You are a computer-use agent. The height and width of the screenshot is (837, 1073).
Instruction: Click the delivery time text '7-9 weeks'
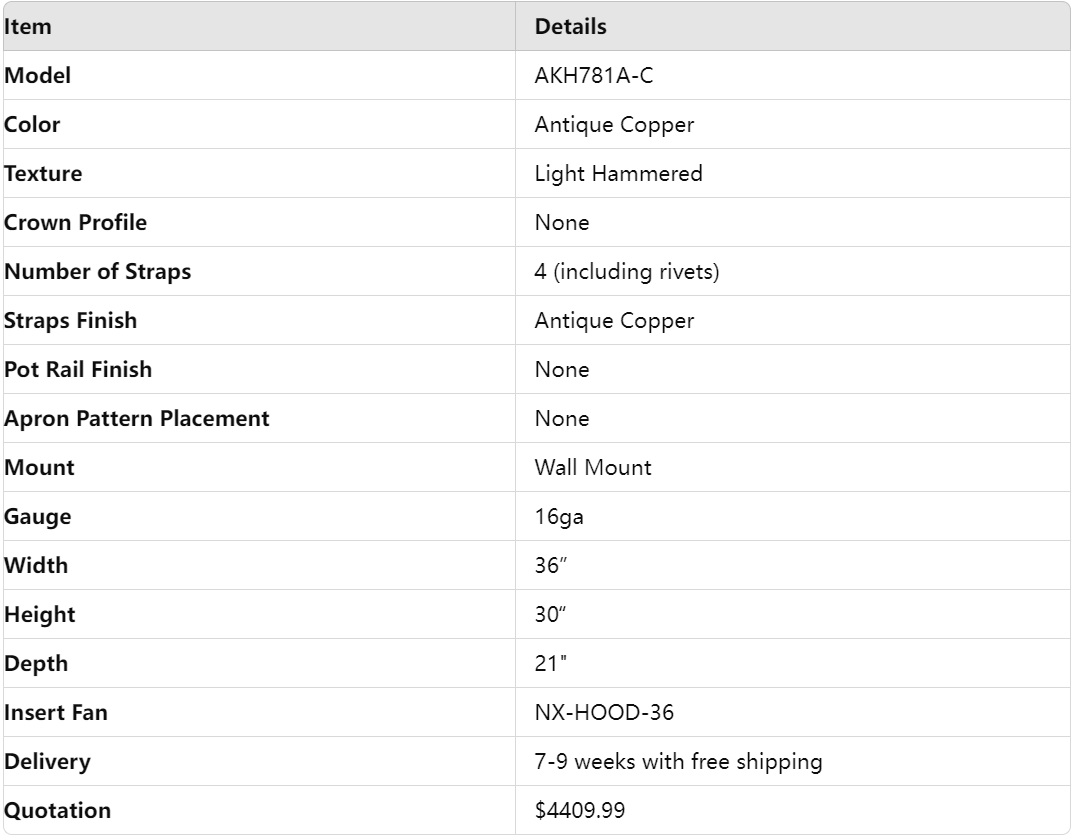click(x=580, y=762)
